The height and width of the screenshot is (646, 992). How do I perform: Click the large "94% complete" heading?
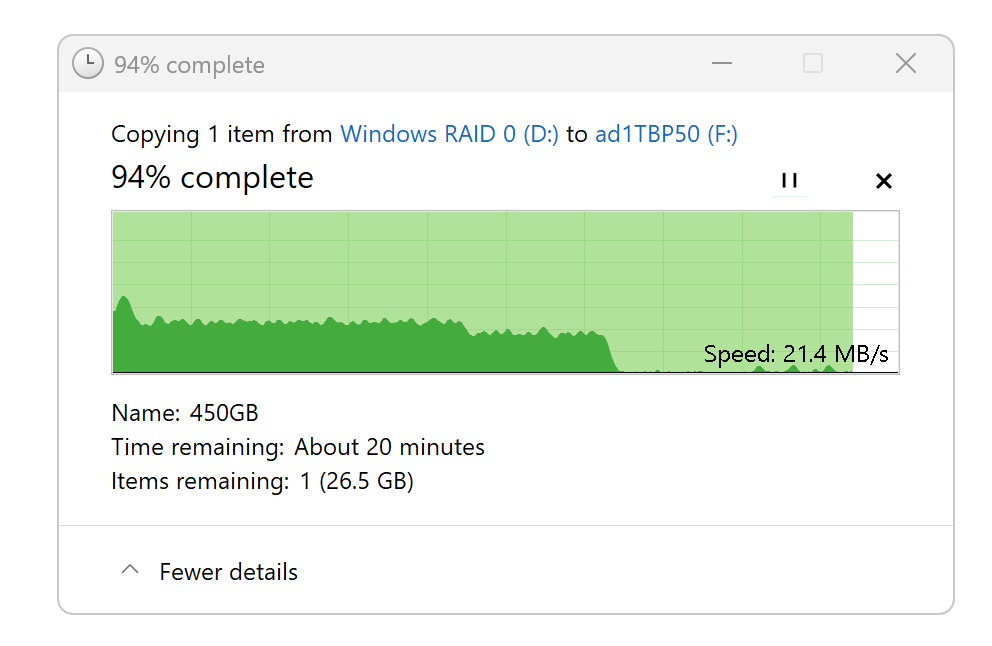point(212,178)
